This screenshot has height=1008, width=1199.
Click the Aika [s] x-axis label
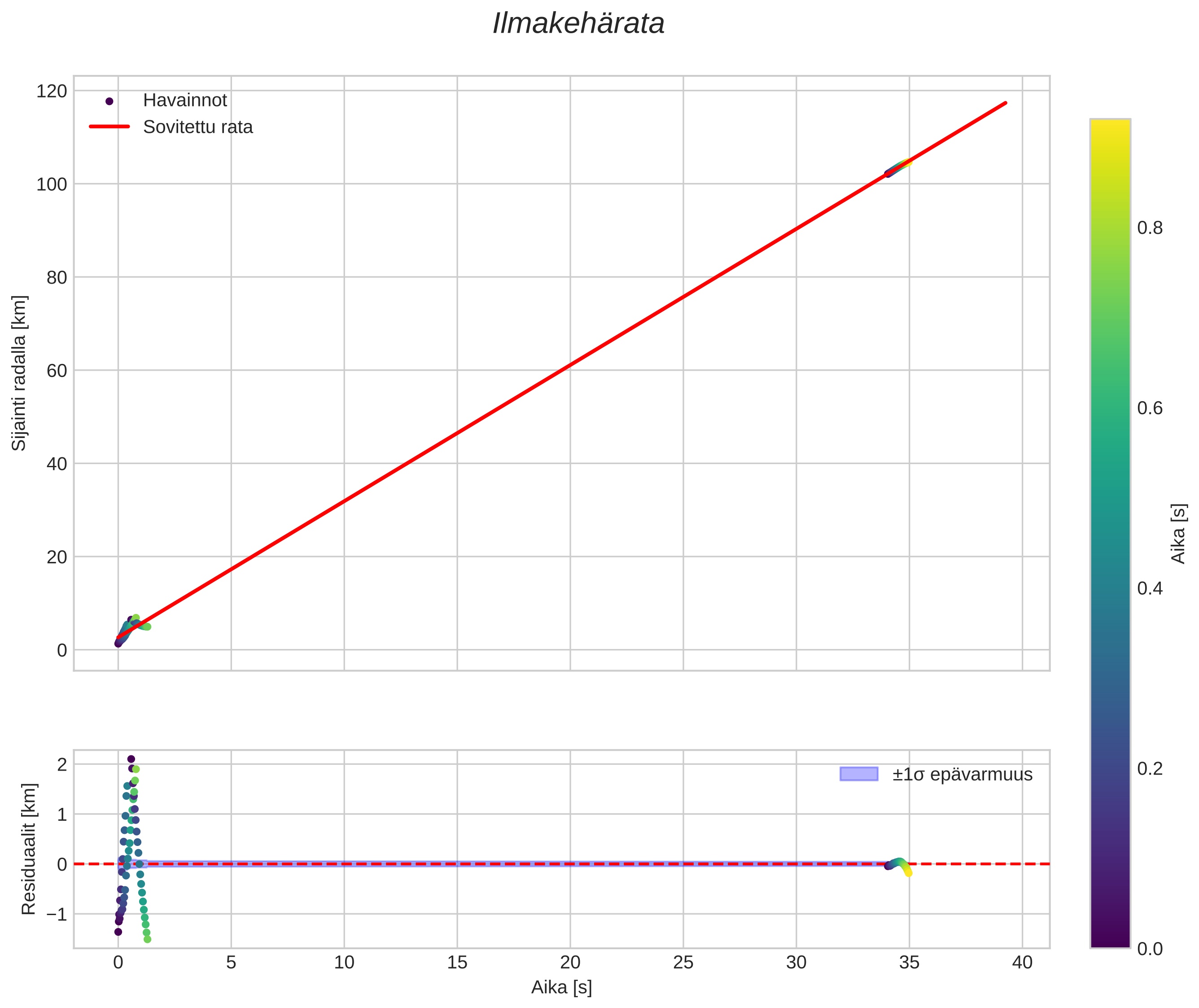(561, 987)
